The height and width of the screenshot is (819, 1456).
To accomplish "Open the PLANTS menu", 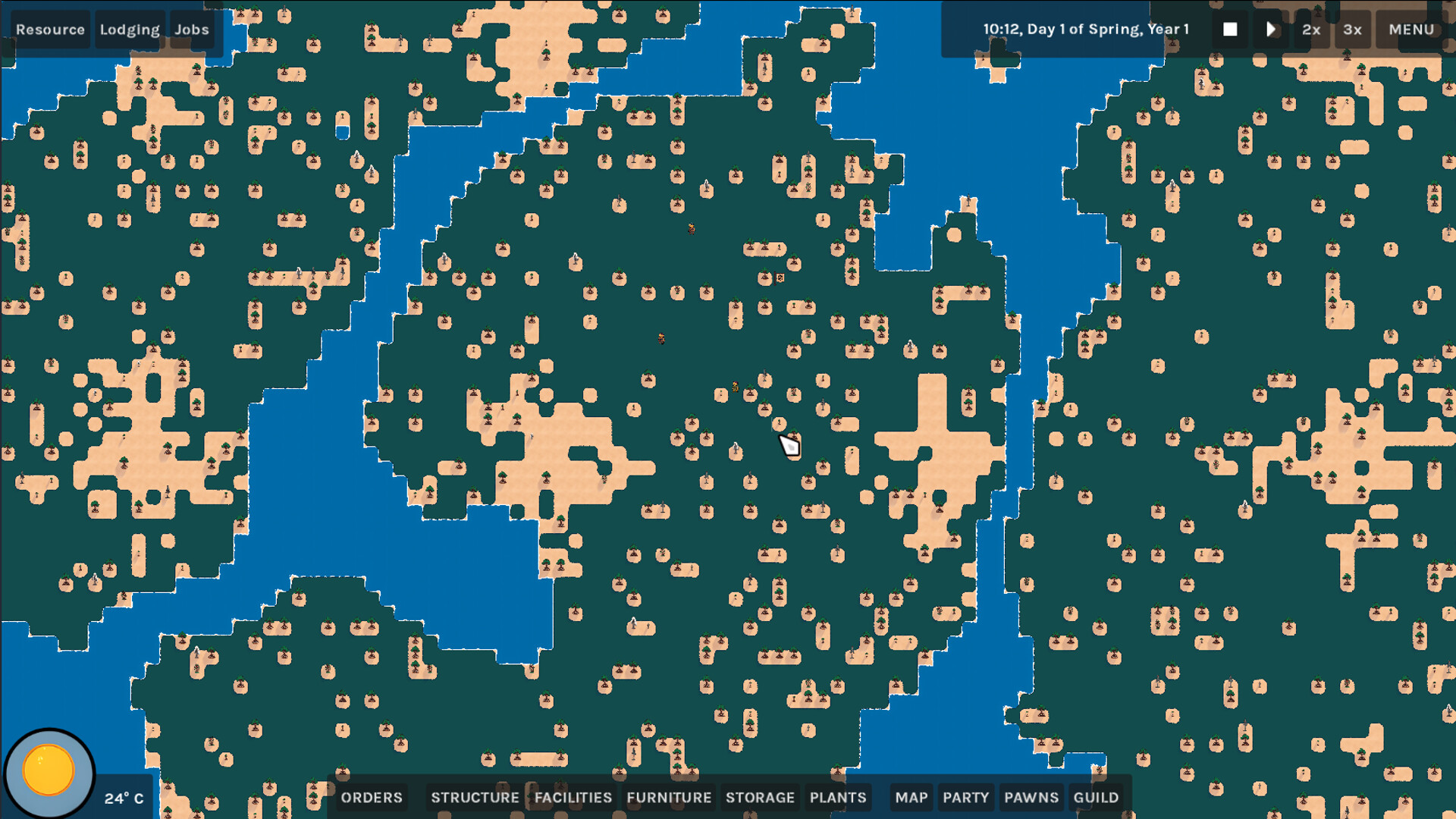I will coord(839,797).
